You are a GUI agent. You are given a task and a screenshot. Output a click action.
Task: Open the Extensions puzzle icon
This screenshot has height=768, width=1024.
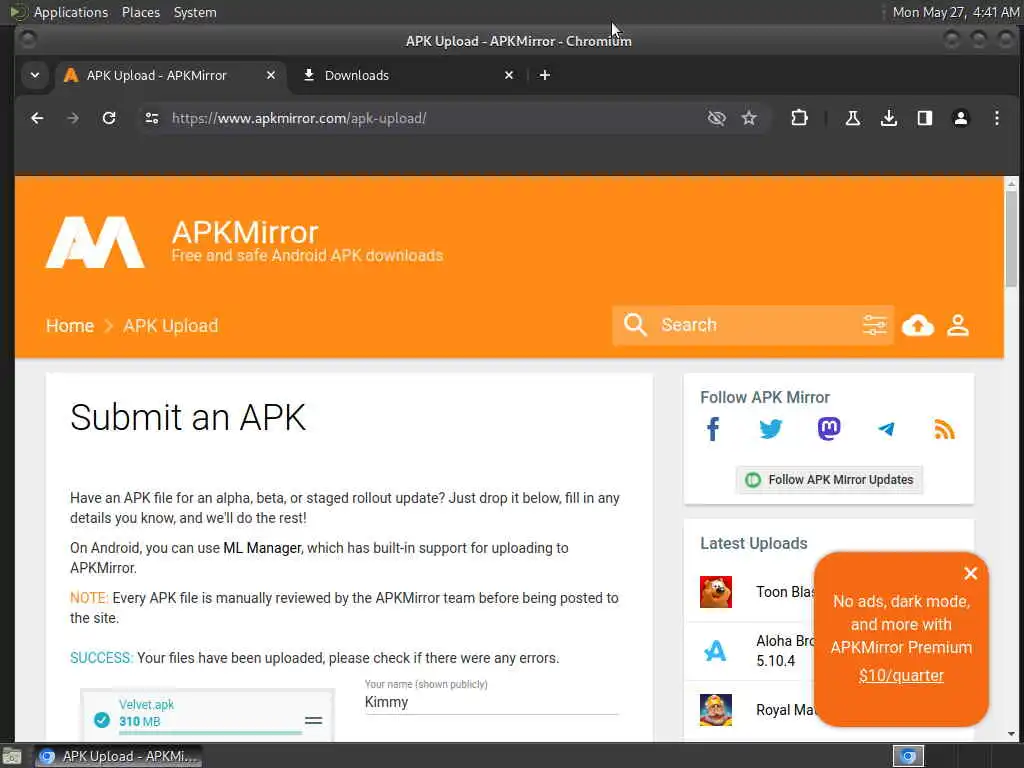tap(799, 118)
